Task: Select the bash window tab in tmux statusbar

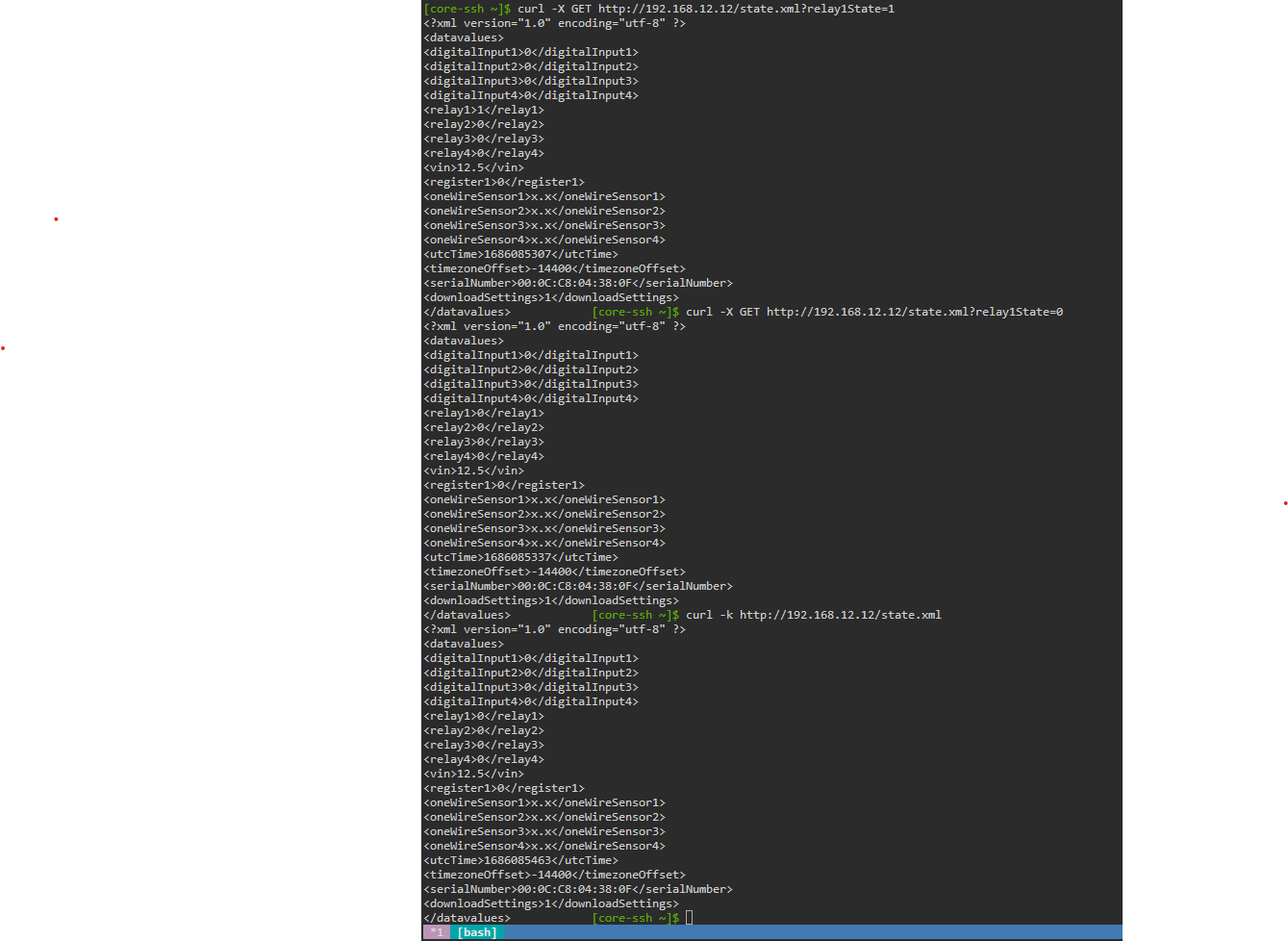Action: (478, 931)
